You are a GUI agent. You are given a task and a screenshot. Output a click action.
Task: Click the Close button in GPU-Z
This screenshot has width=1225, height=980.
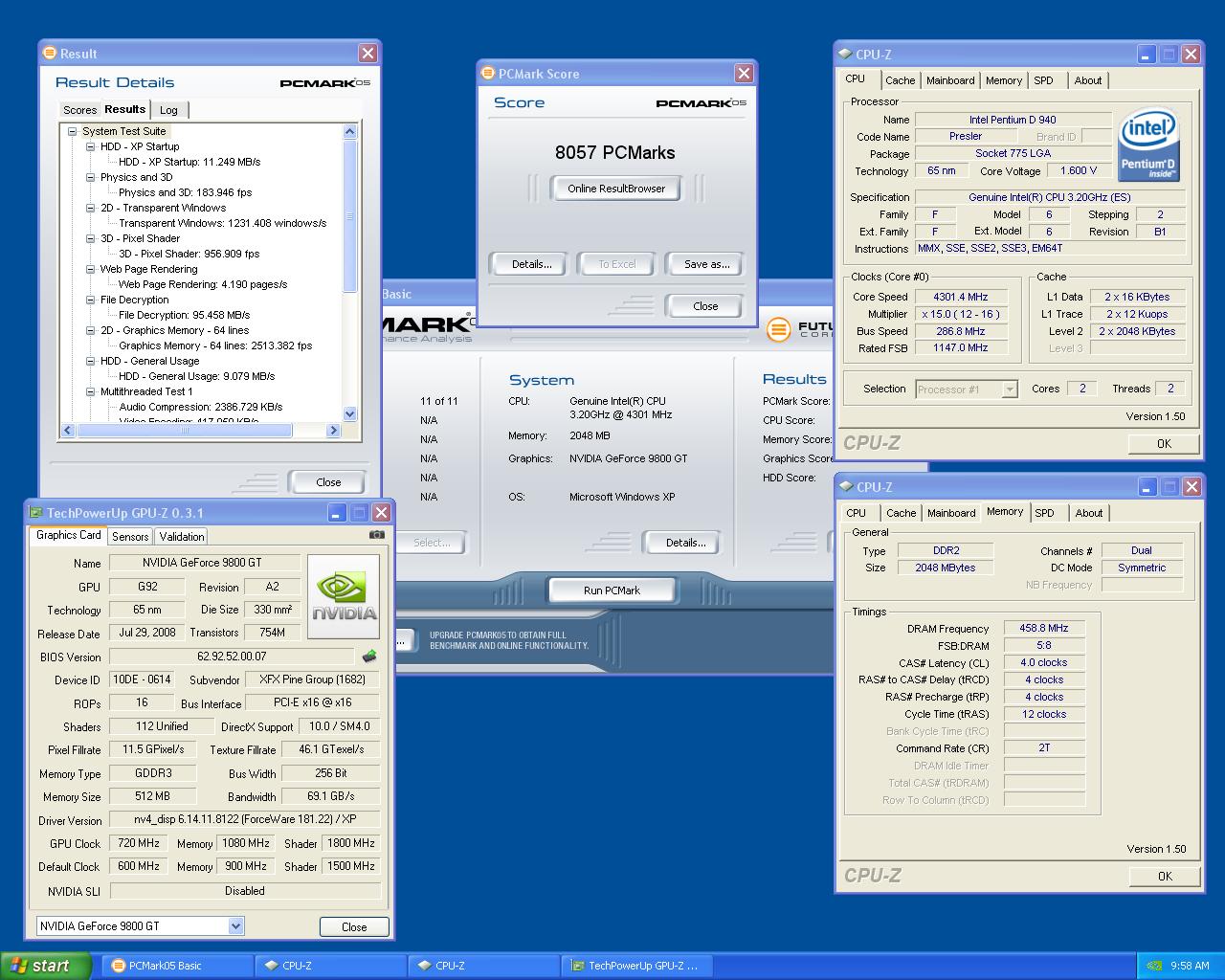(x=354, y=926)
